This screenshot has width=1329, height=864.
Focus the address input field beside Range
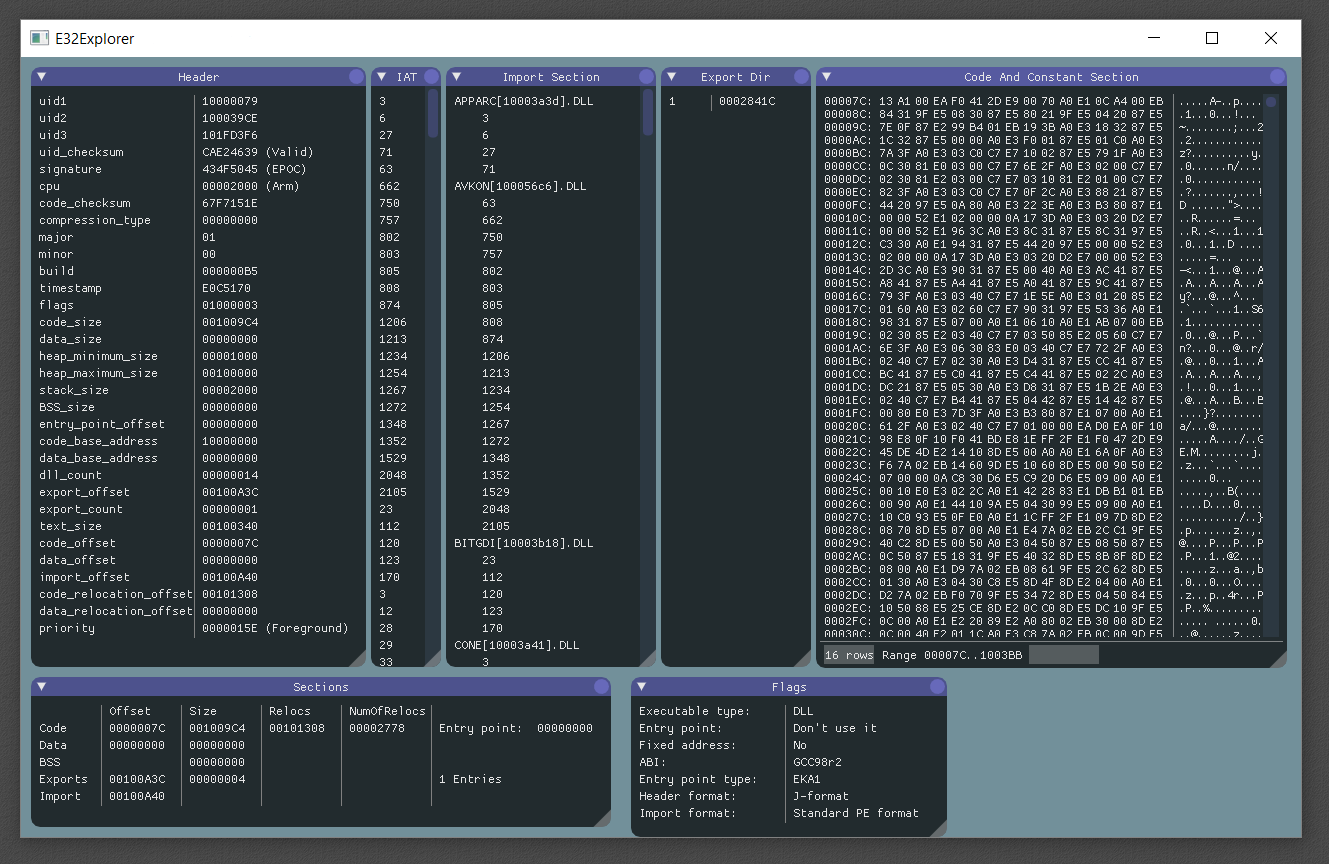click(x=1064, y=654)
